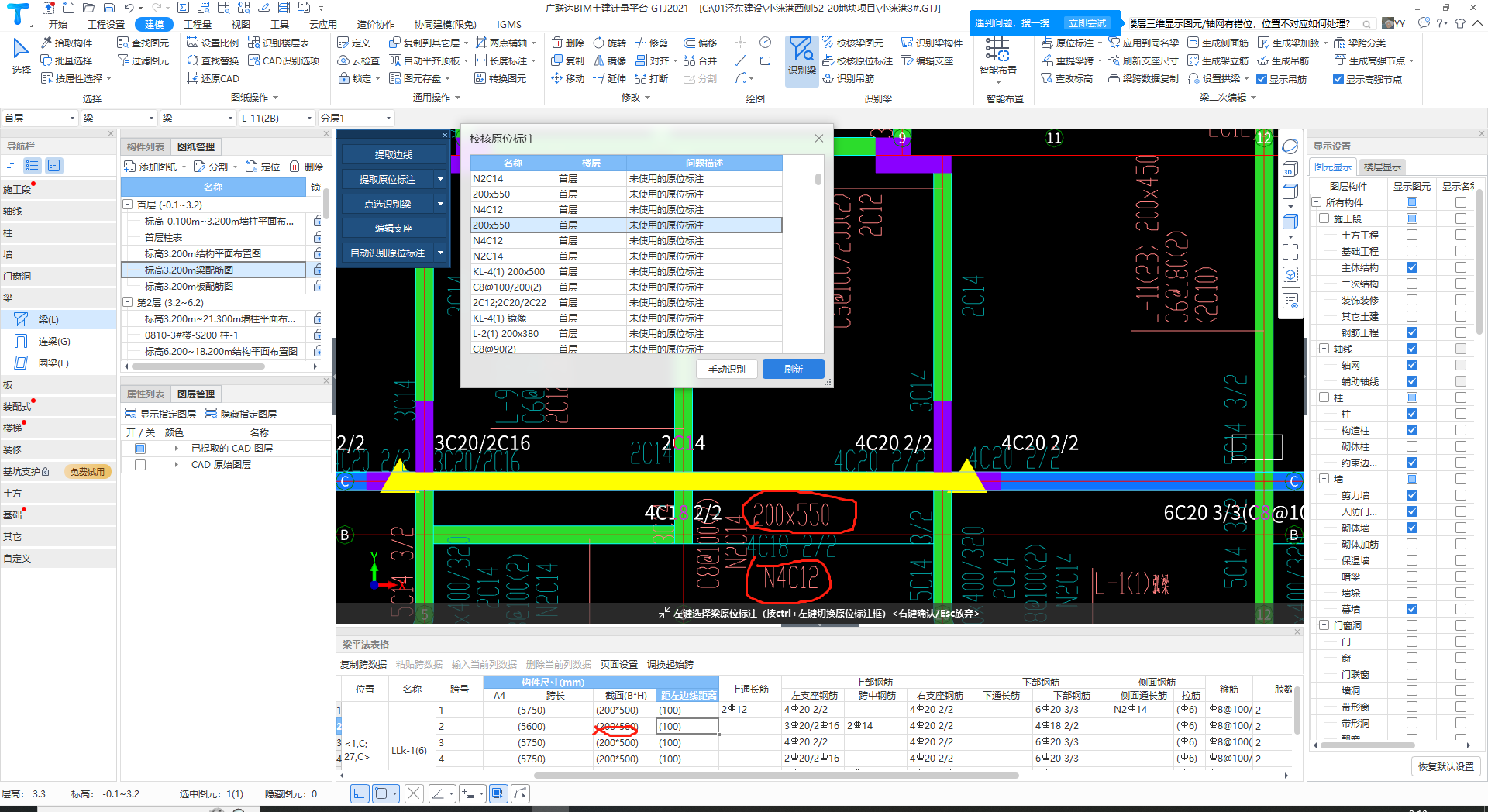Toggle 已提取的 CAD 图层 checkbox
Screen dimensions: 1488x812
tap(140, 448)
